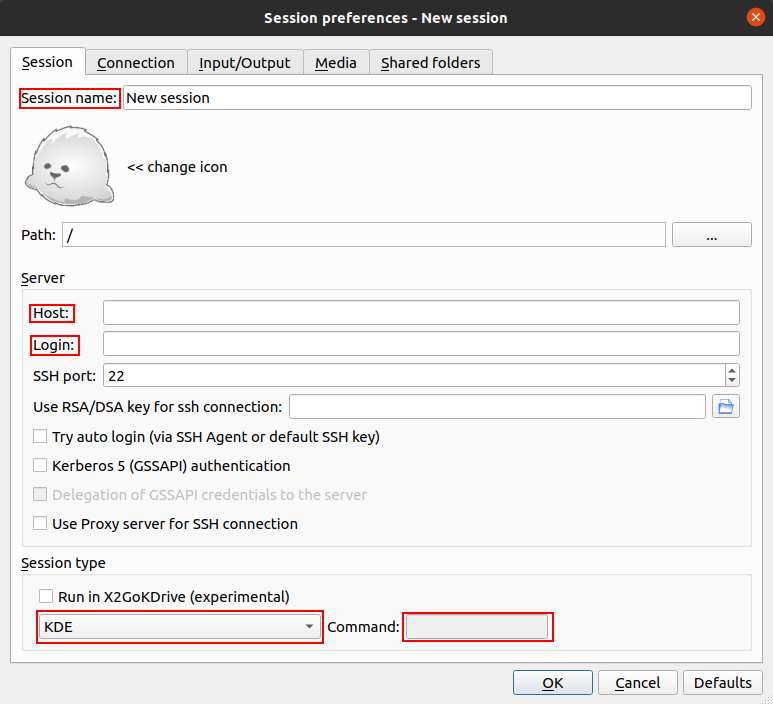Click into the Login text field
The height and width of the screenshot is (704, 773).
[420, 344]
